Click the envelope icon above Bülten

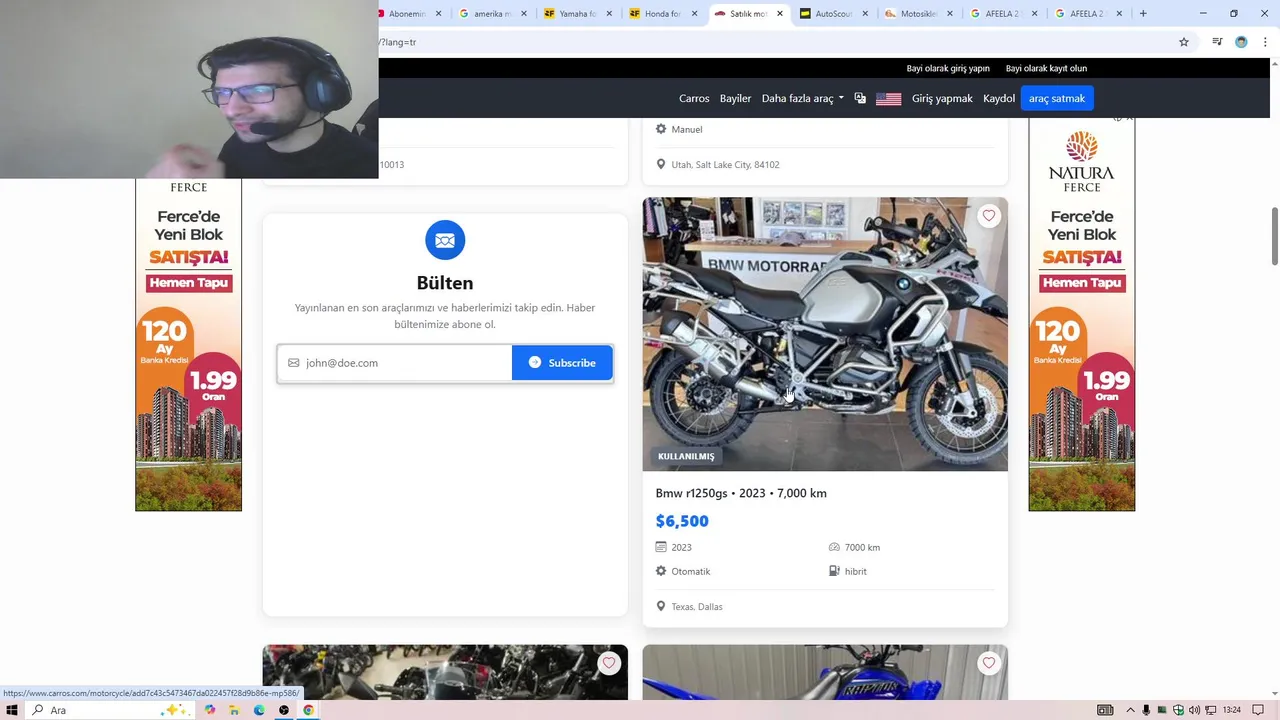tap(445, 240)
